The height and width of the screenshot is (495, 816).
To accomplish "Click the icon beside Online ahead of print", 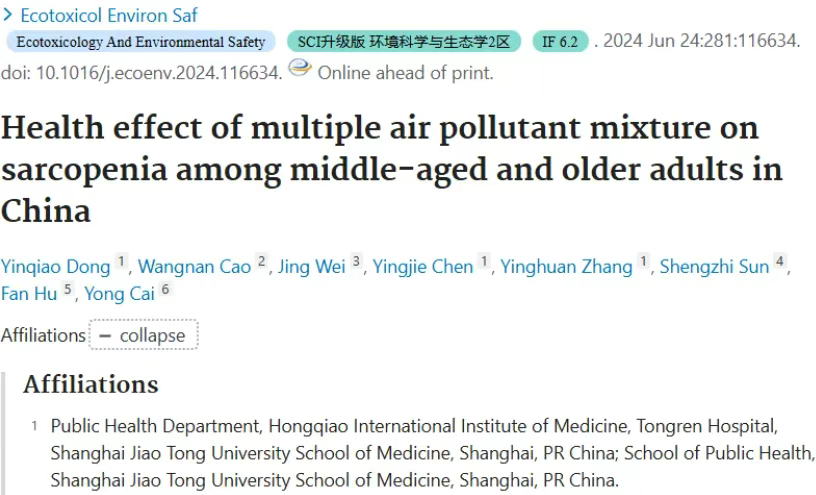I will point(300,68).
